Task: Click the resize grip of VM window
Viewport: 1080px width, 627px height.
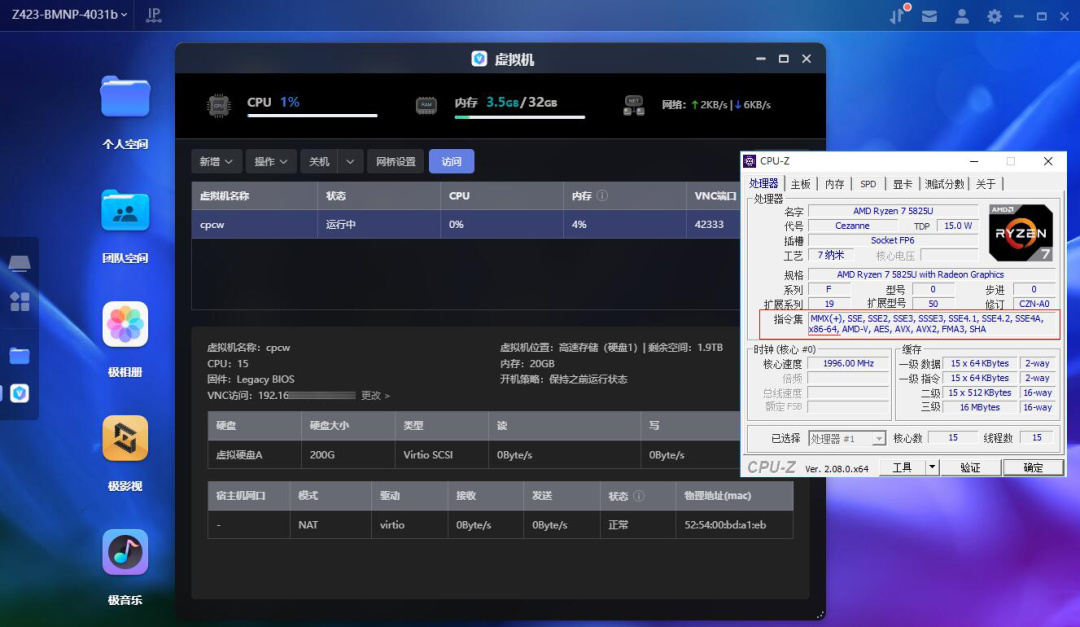Action: [x=820, y=615]
